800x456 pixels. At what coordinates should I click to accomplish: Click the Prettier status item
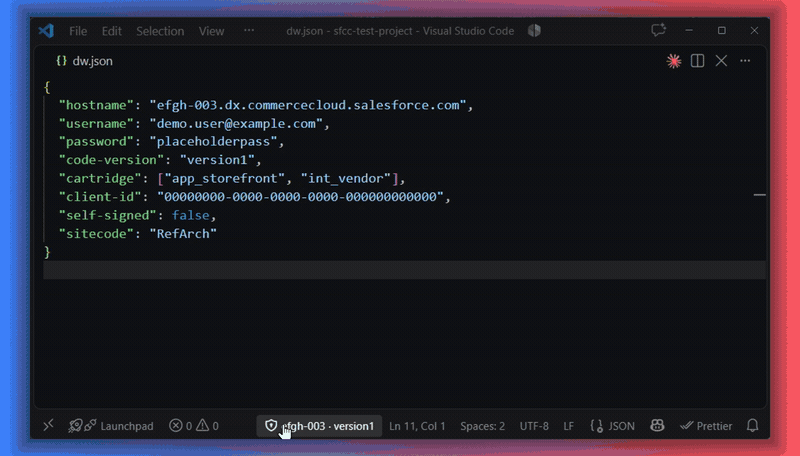pos(706,426)
